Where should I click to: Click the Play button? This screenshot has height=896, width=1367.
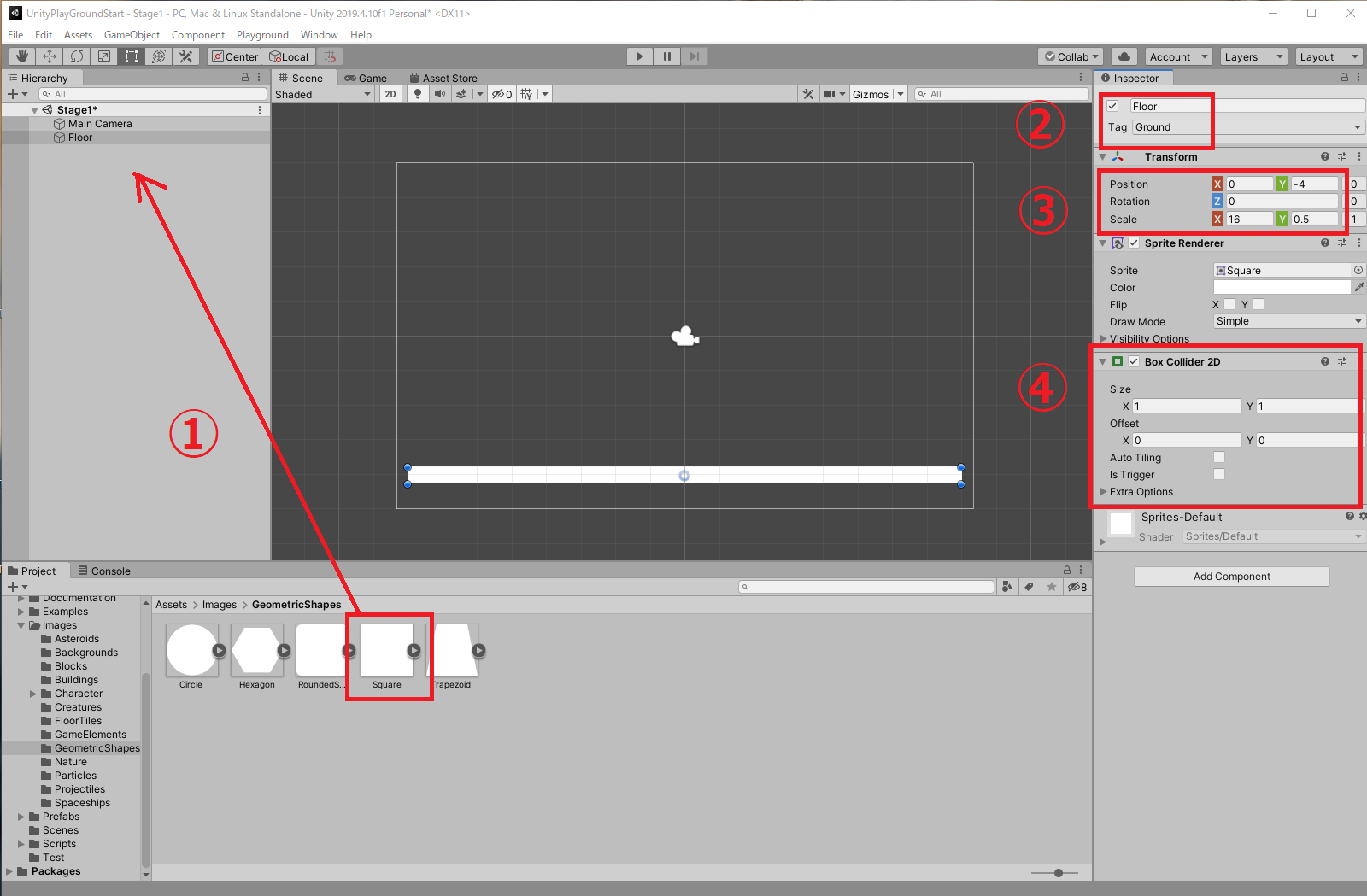(x=639, y=56)
